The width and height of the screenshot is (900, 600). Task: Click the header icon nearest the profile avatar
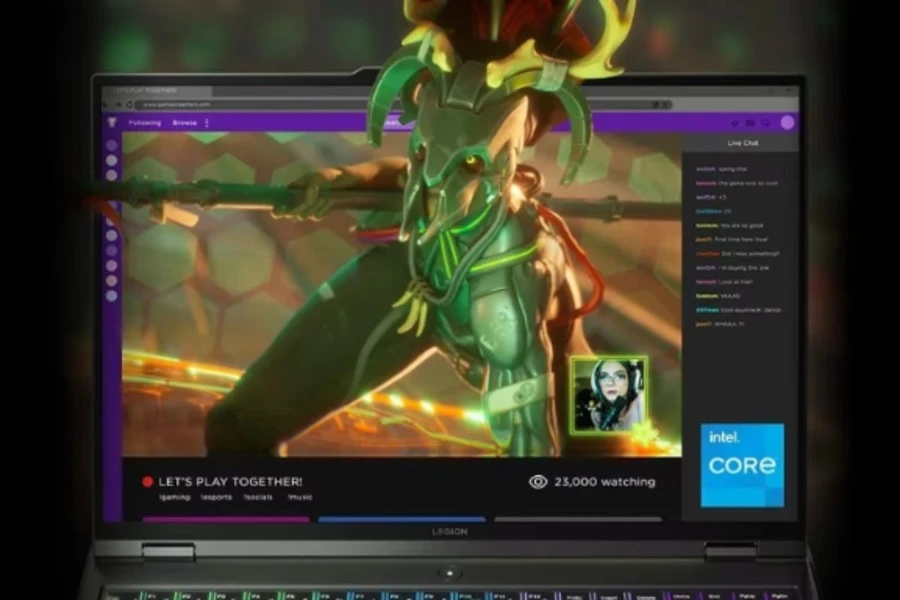pyautogui.click(x=766, y=123)
